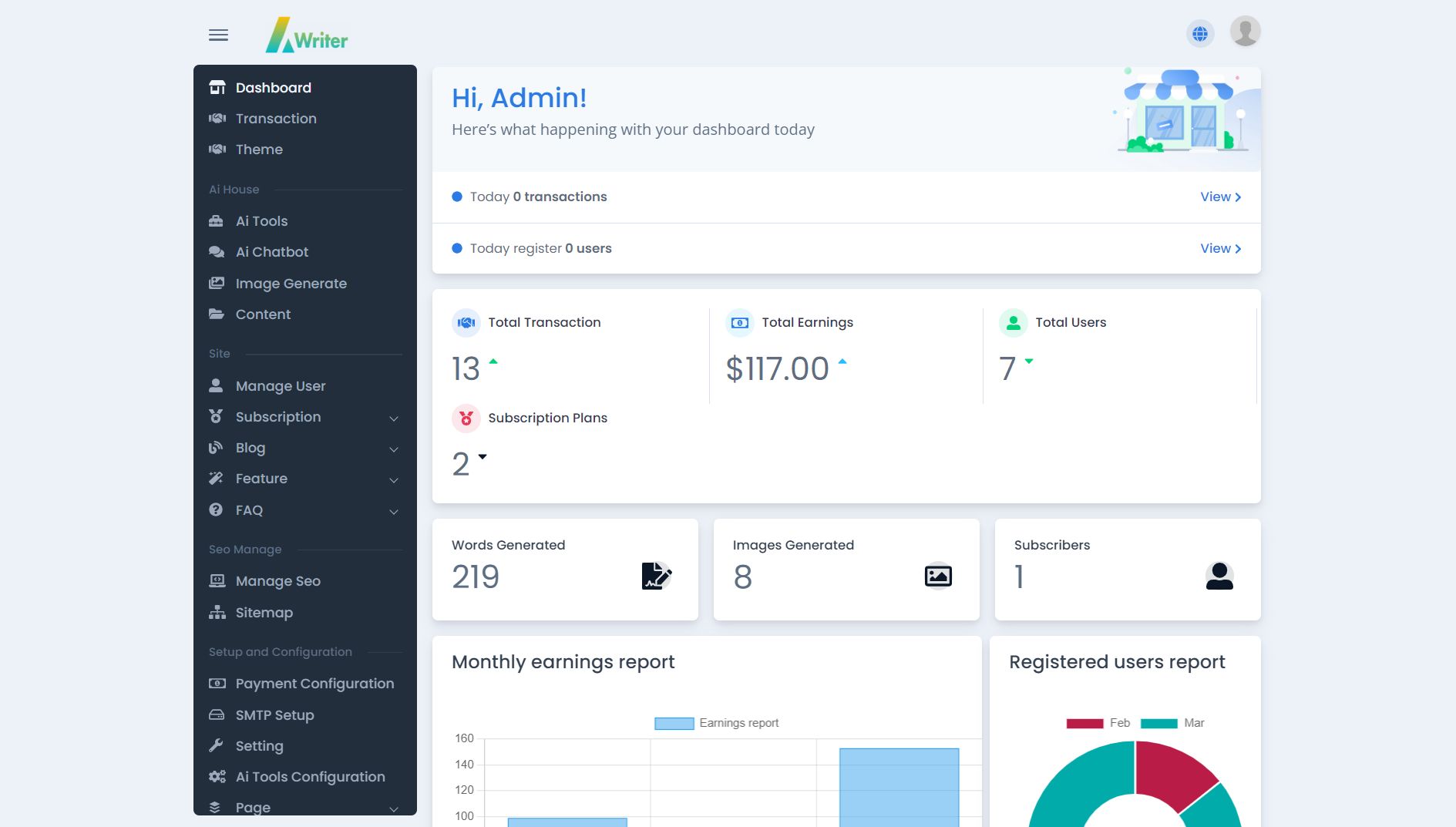Click the Image Generate pictures icon
The image size is (1456, 827).
pos(217,284)
